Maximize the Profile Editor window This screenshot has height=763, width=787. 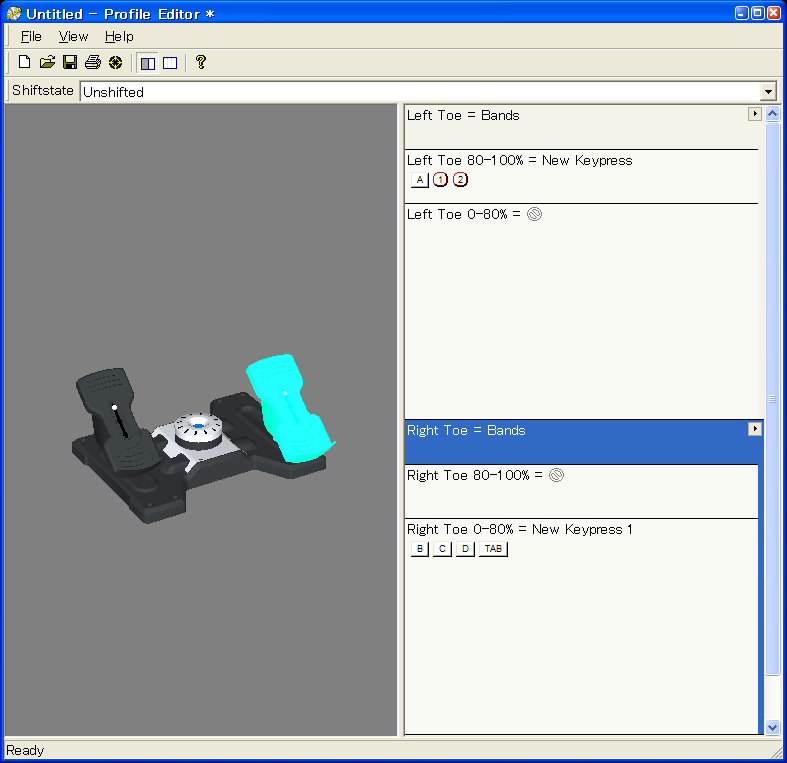758,13
